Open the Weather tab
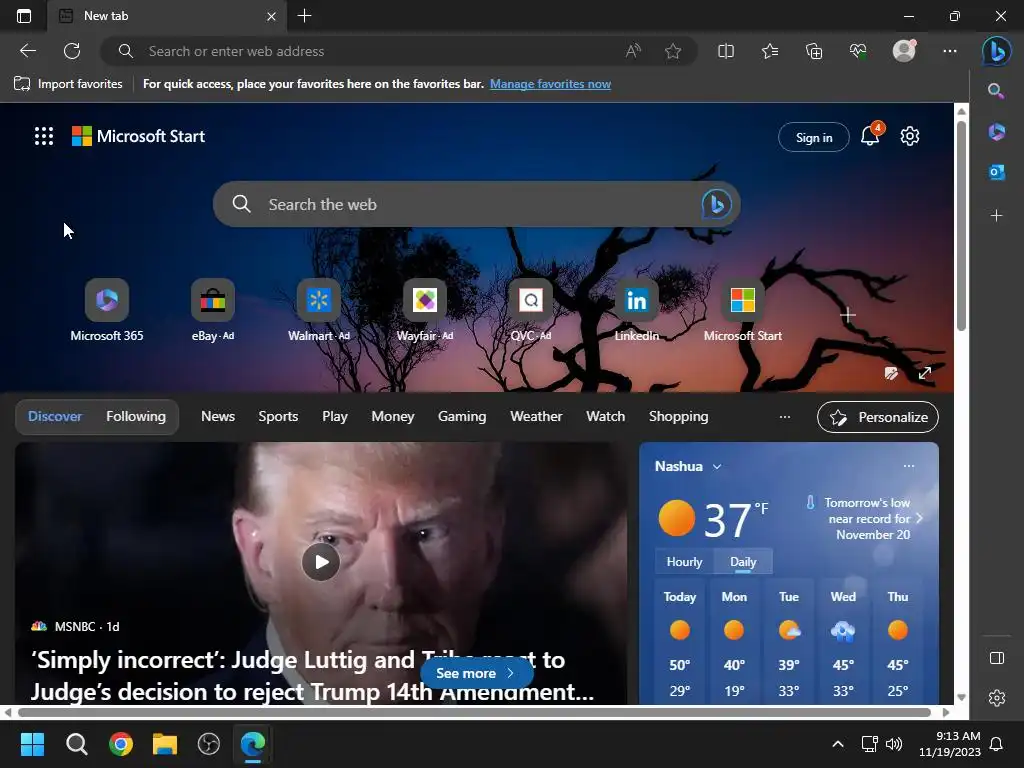This screenshot has width=1024, height=768. pos(536,417)
